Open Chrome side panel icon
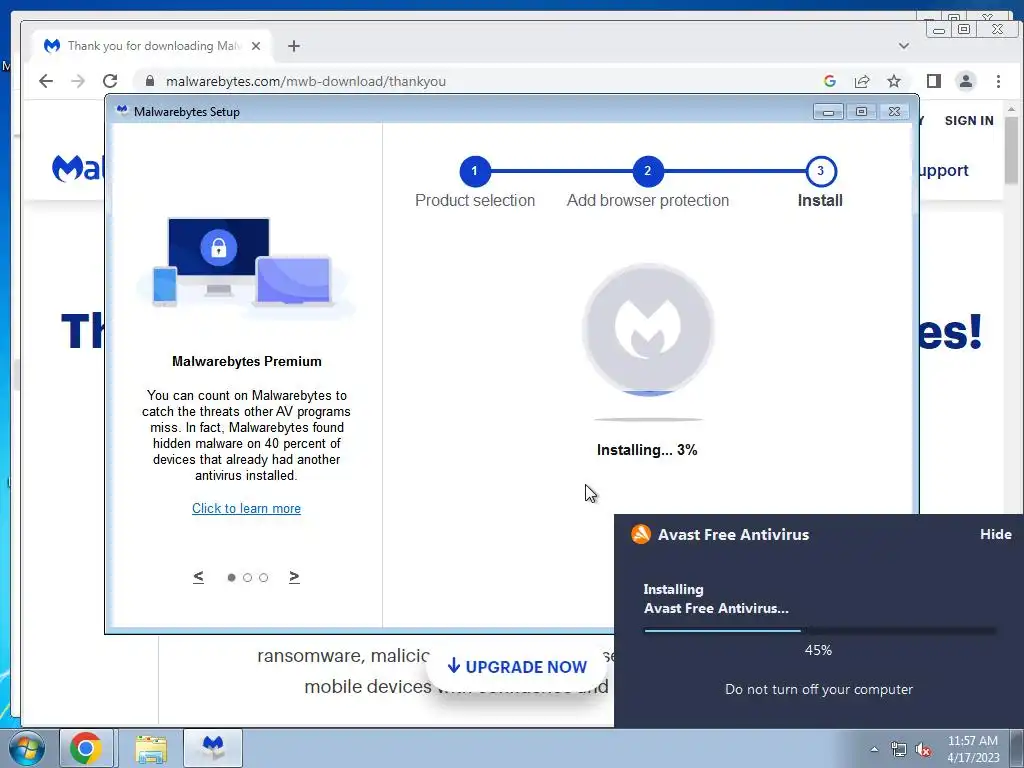 click(934, 81)
